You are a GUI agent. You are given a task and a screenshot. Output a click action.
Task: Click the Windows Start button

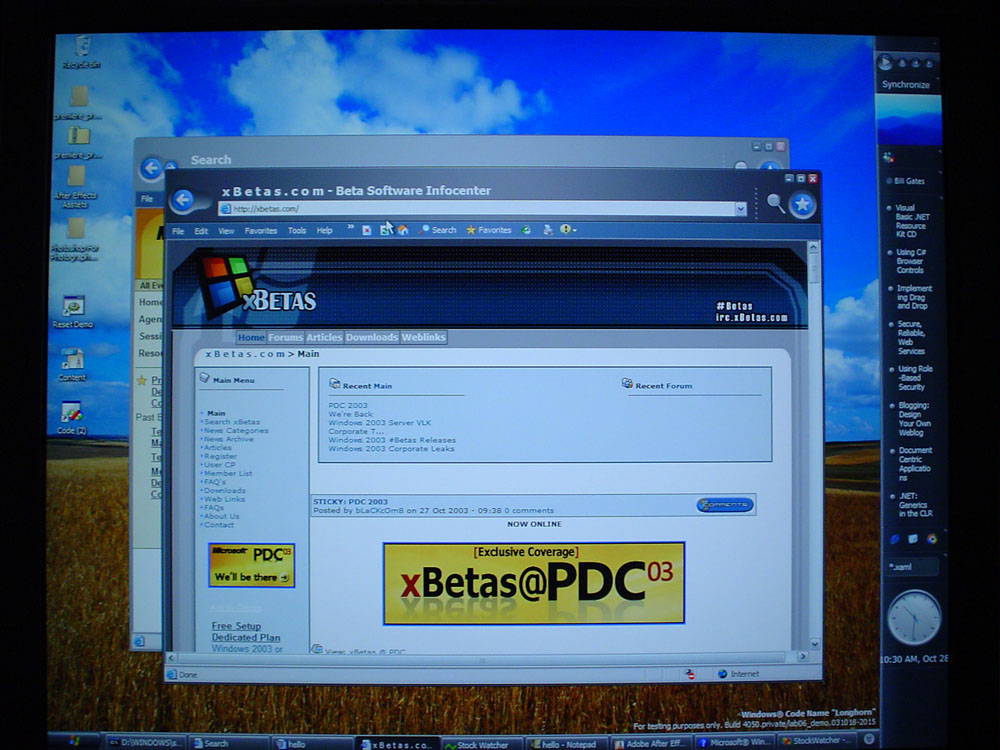(x=74, y=741)
